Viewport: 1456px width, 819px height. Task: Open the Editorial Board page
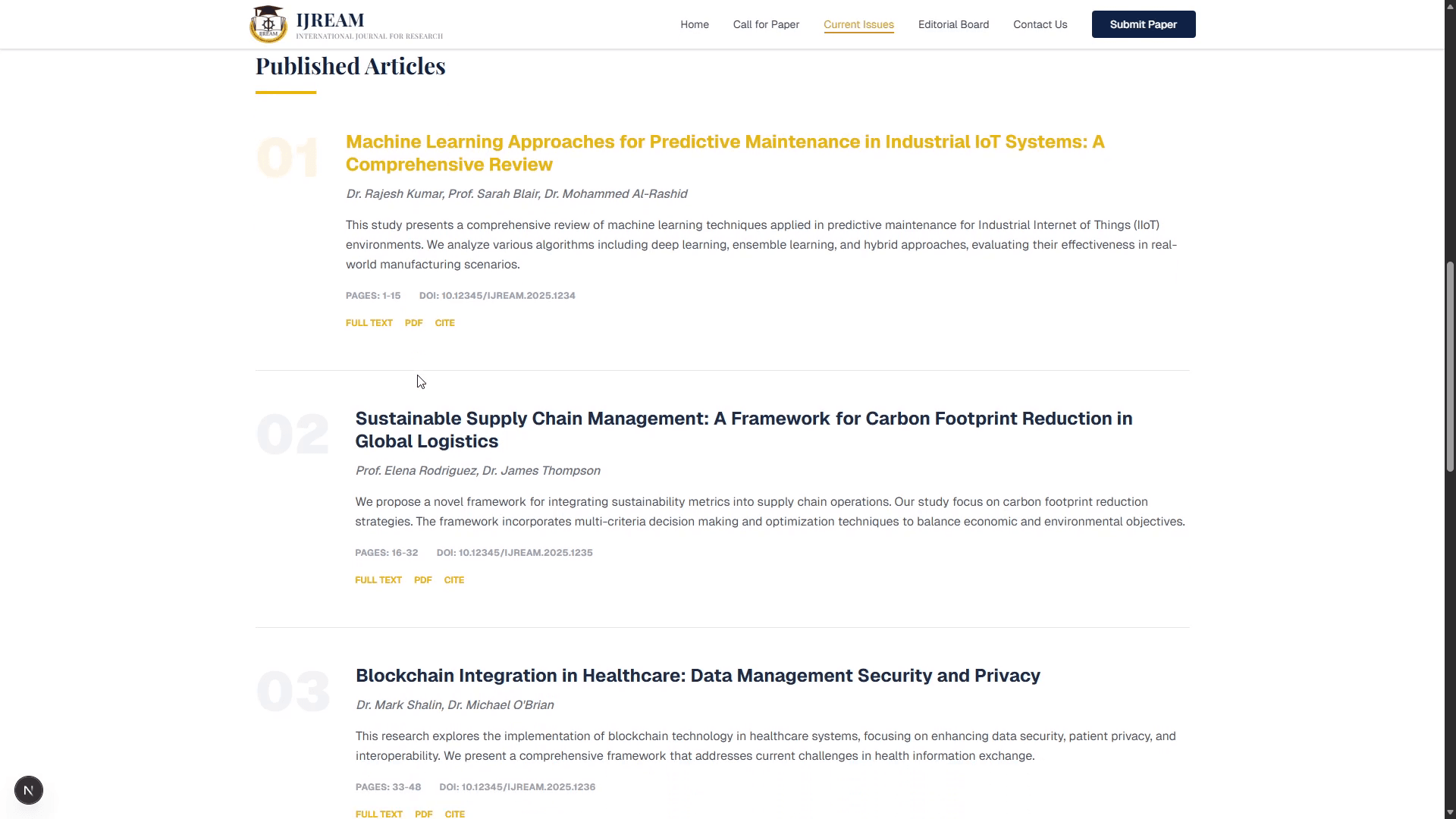pyautogui.click(x=953, y=24)
